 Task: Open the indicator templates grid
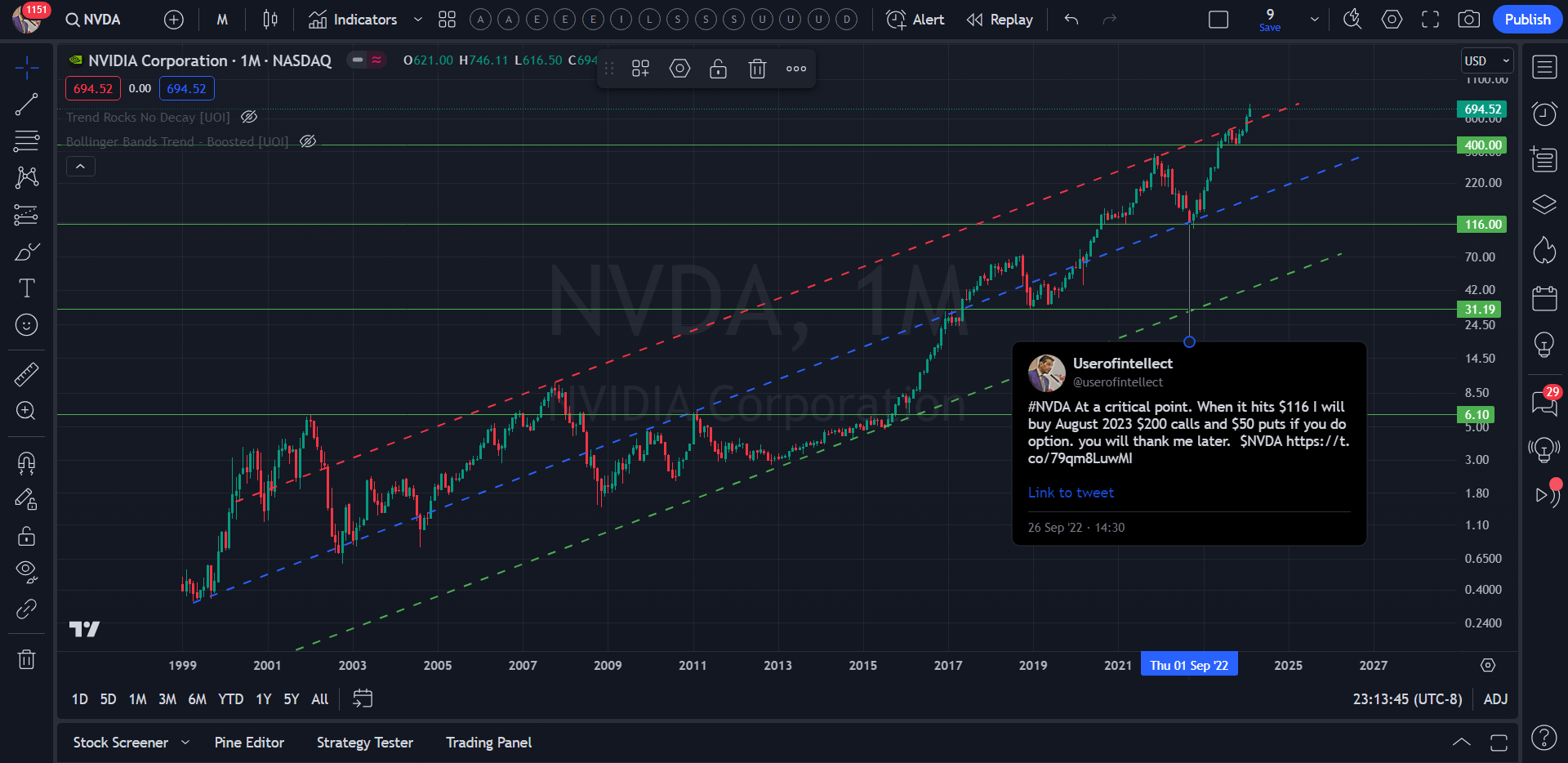tap(447, 20)
